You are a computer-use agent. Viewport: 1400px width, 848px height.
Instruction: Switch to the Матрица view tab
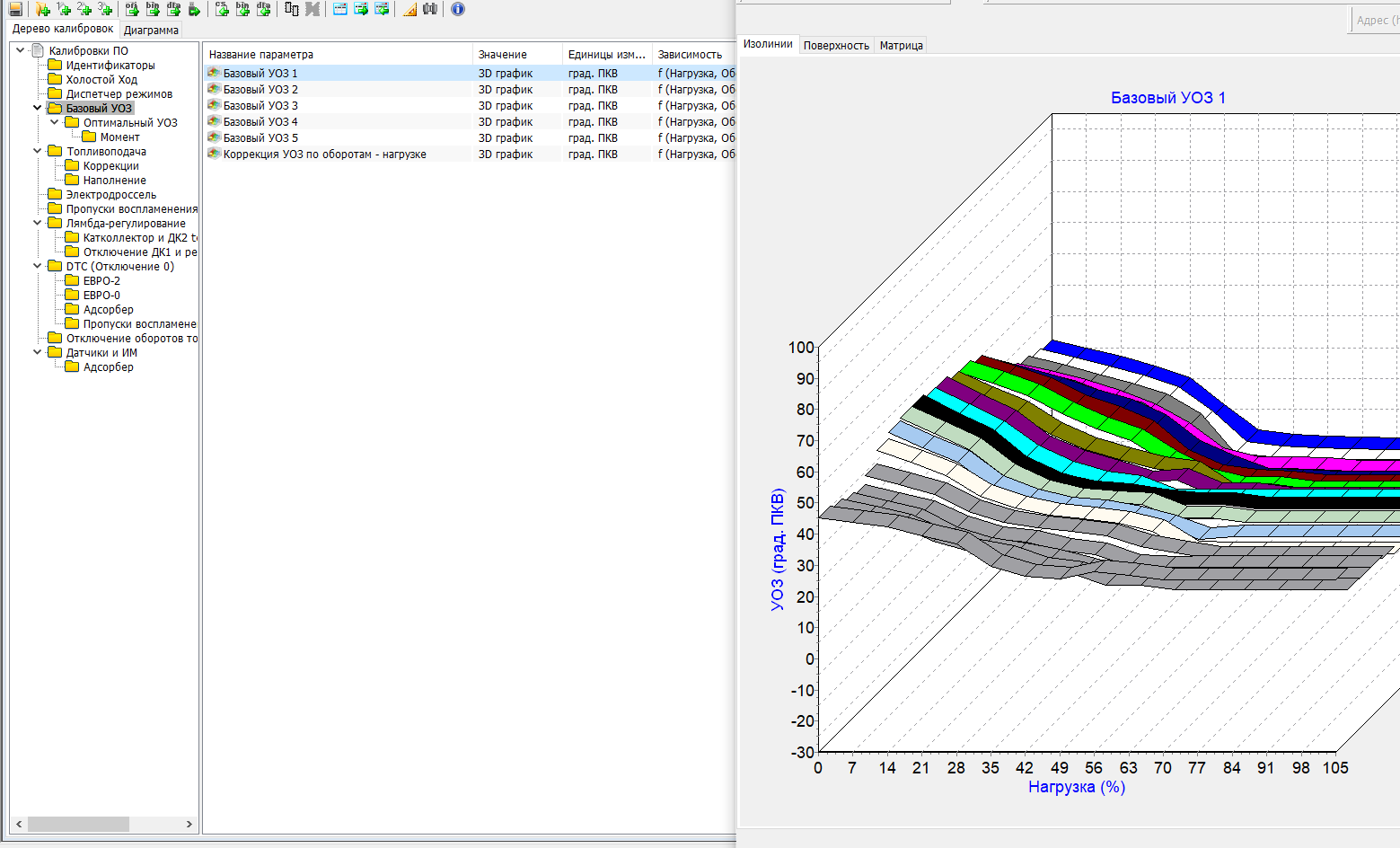901,46
